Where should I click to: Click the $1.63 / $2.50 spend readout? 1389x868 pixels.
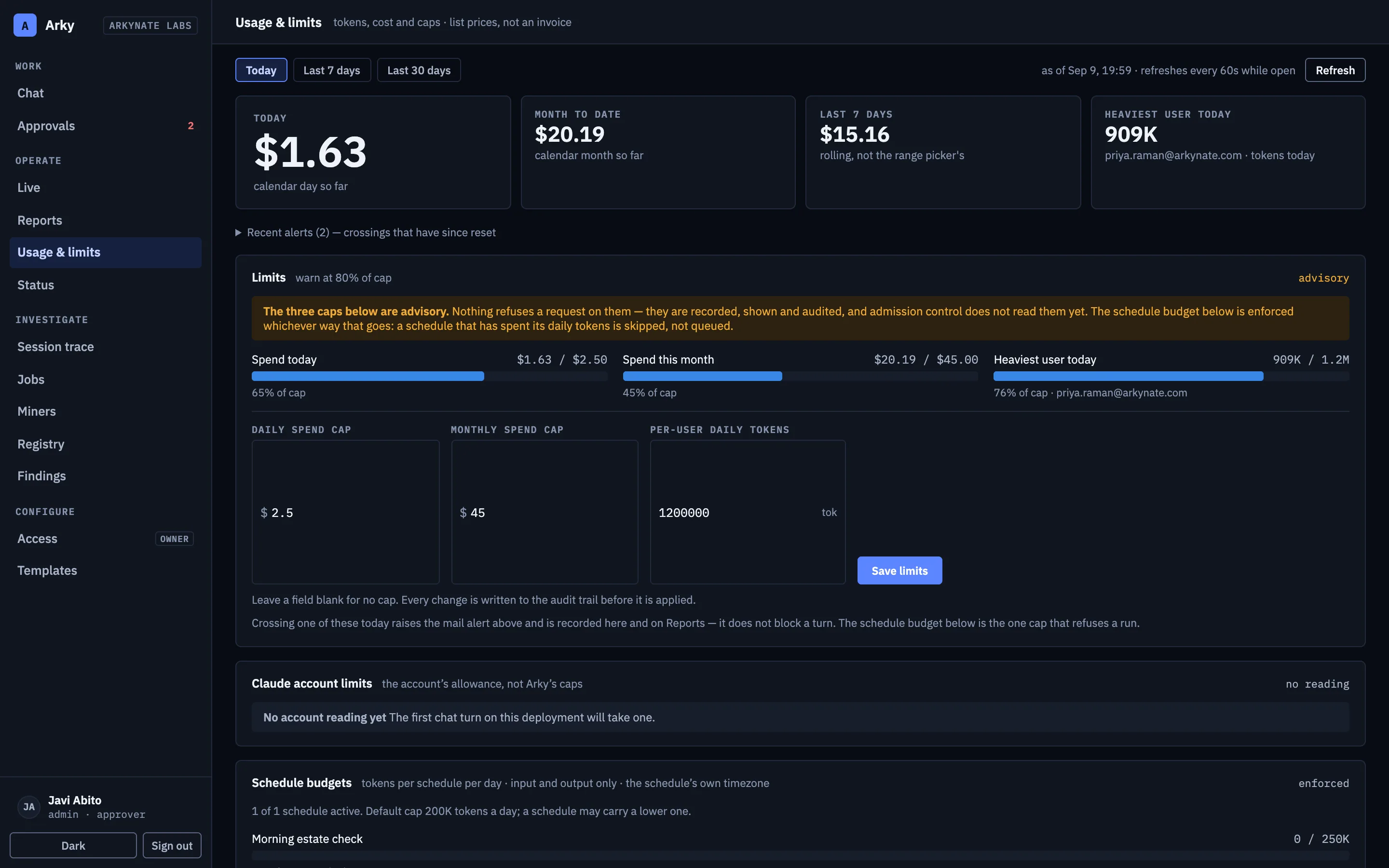[562, 359]
